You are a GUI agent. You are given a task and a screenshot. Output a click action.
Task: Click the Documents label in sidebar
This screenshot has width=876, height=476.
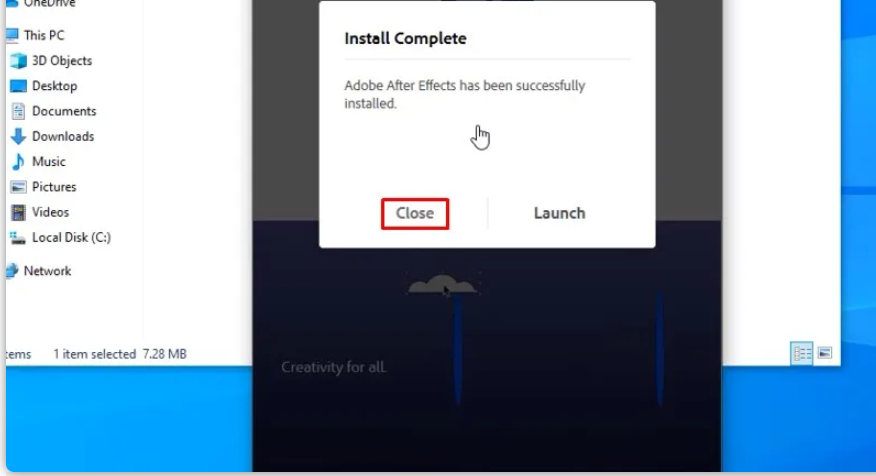tap(64, 111)
